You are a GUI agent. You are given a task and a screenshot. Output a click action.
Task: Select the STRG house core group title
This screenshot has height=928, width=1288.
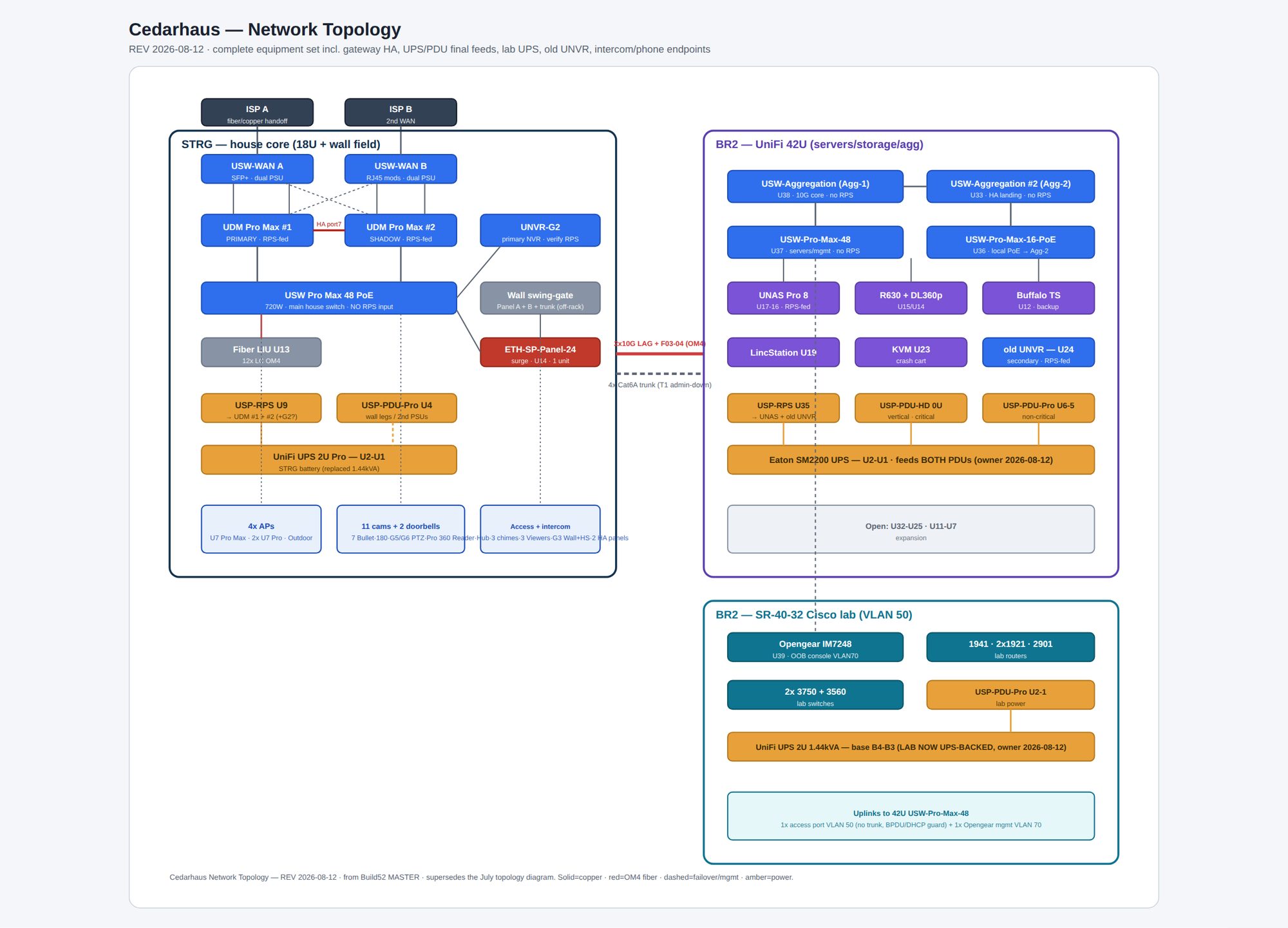[x=281, y=144]
